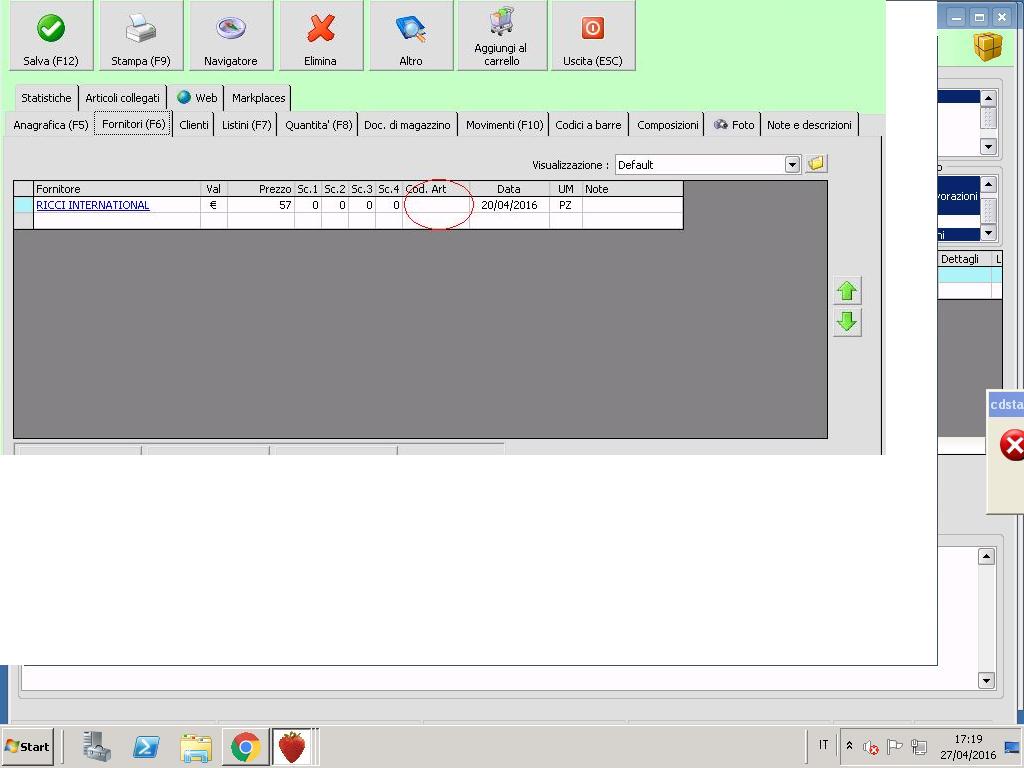Click the clock showing 17:19
The width and height of the screenshot is (1024, 768).
[968, 739]
